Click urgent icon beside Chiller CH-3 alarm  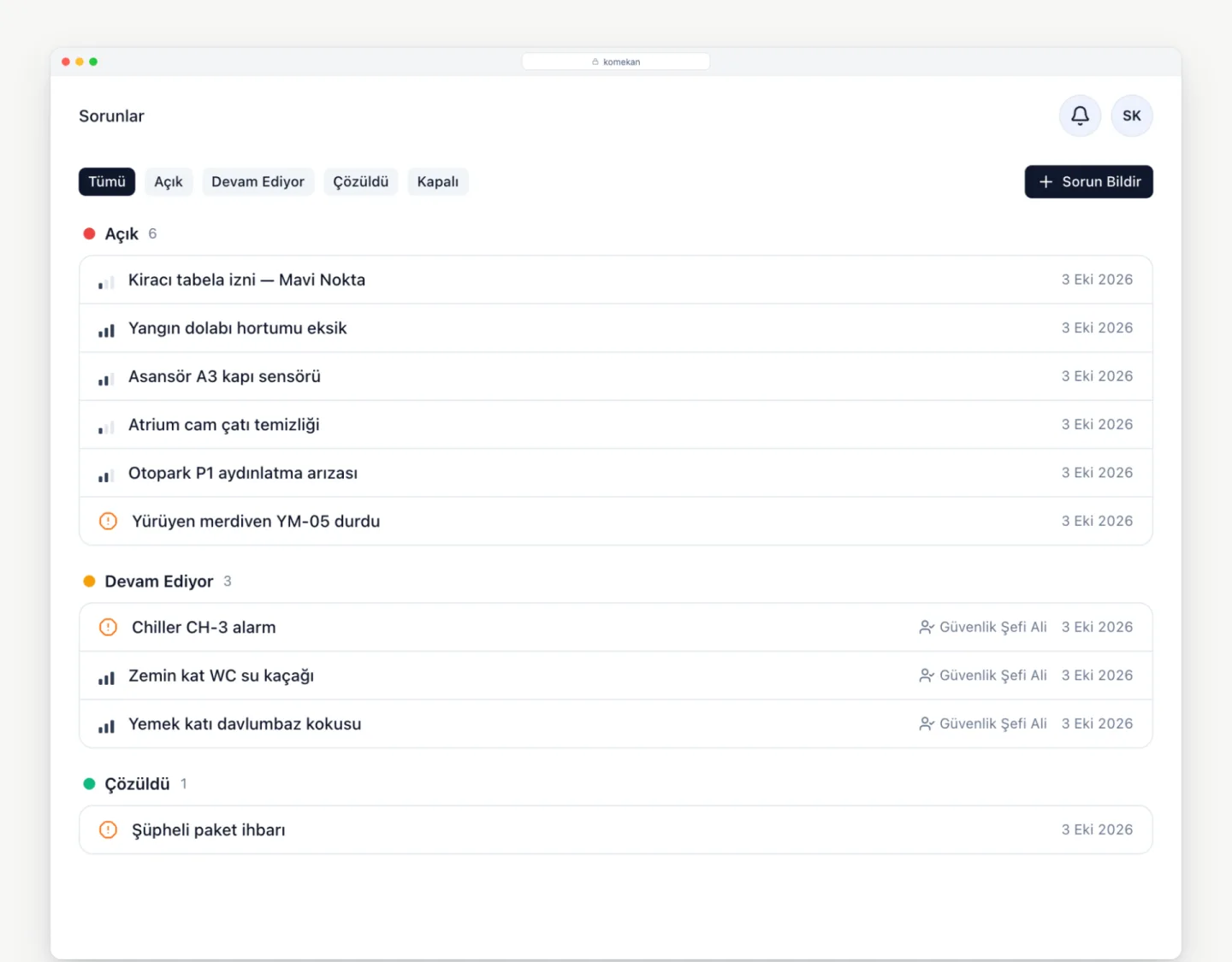[108, 627]
